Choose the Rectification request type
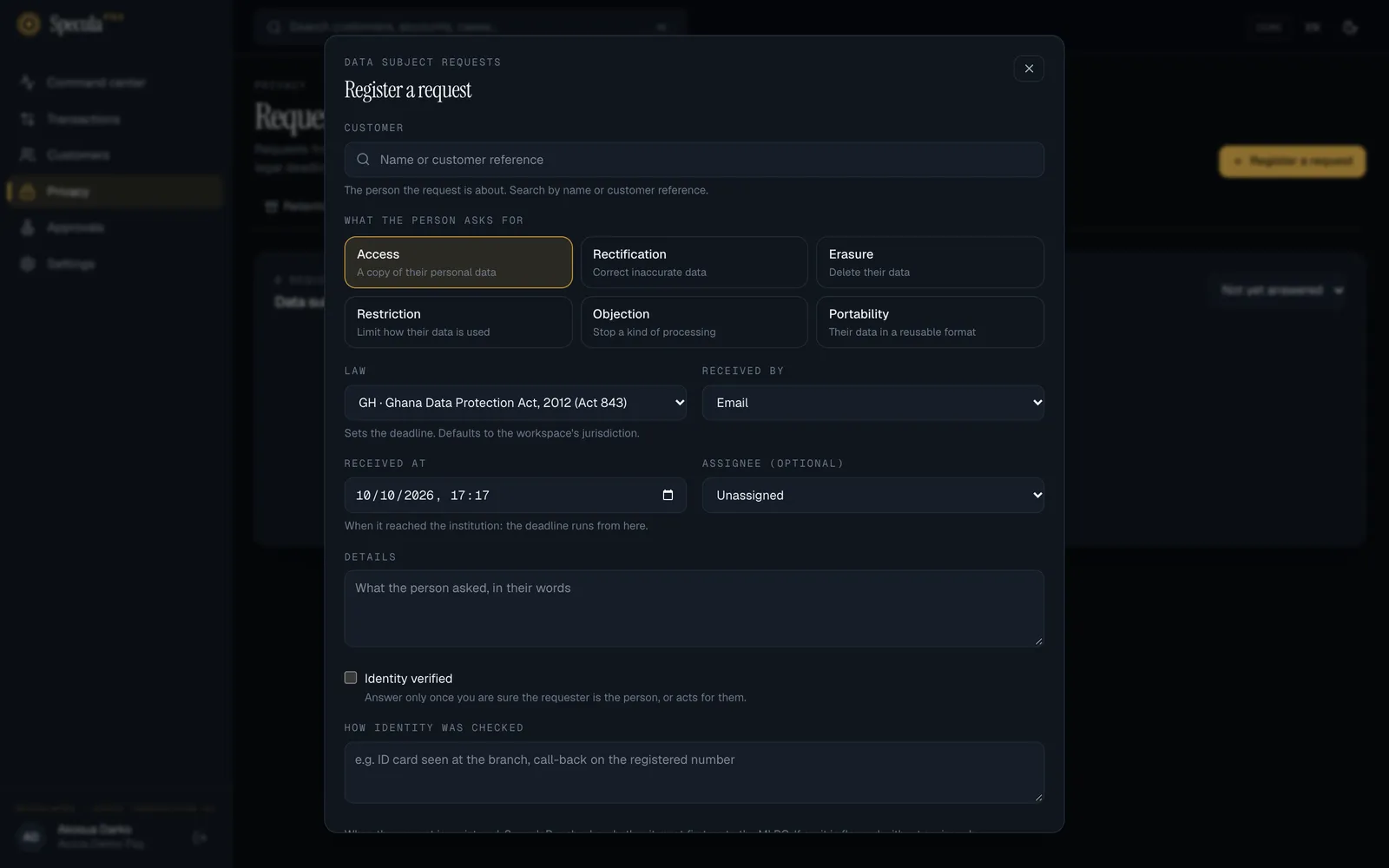The height and width of the screenshot is (868, 1389). (694, 262)
